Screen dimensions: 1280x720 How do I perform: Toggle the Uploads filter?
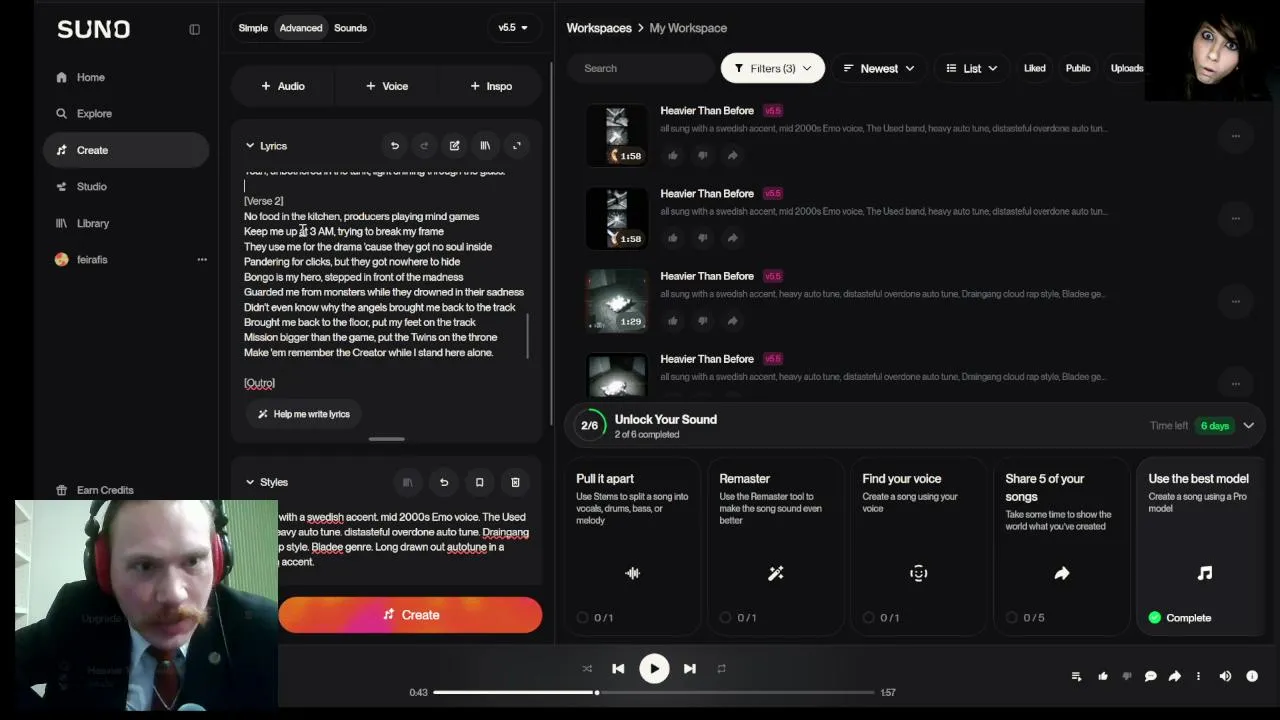click(x=1127, y=68)
